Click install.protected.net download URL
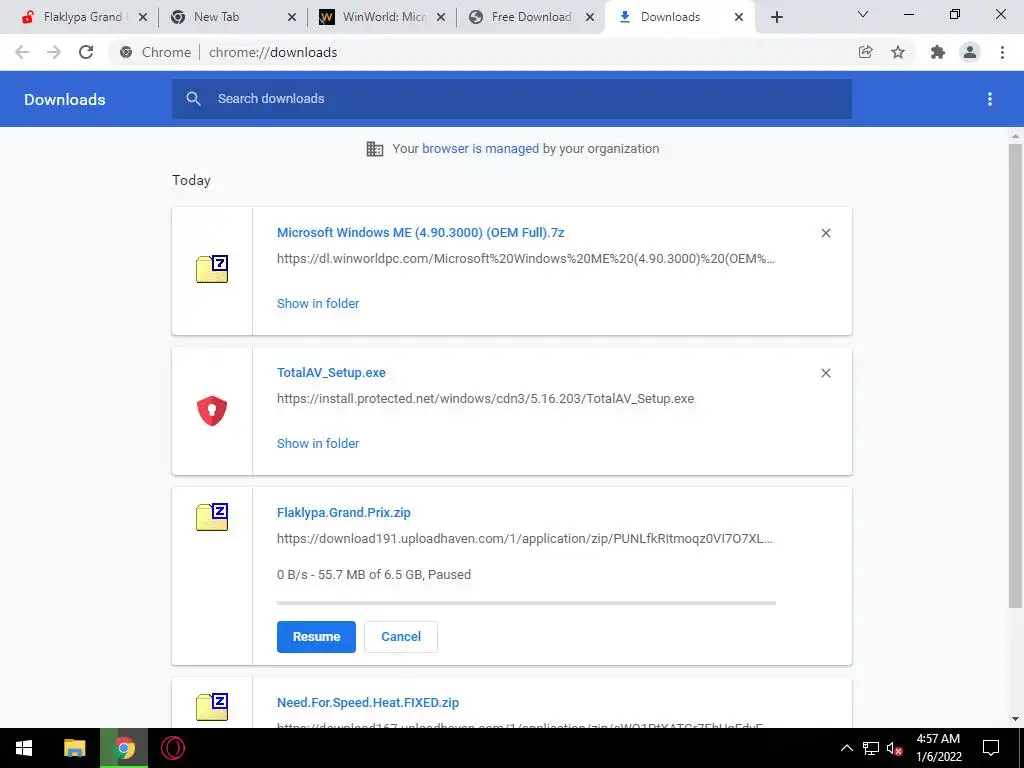The height and width of the screenshot is (768, 1024). point(485,398)
